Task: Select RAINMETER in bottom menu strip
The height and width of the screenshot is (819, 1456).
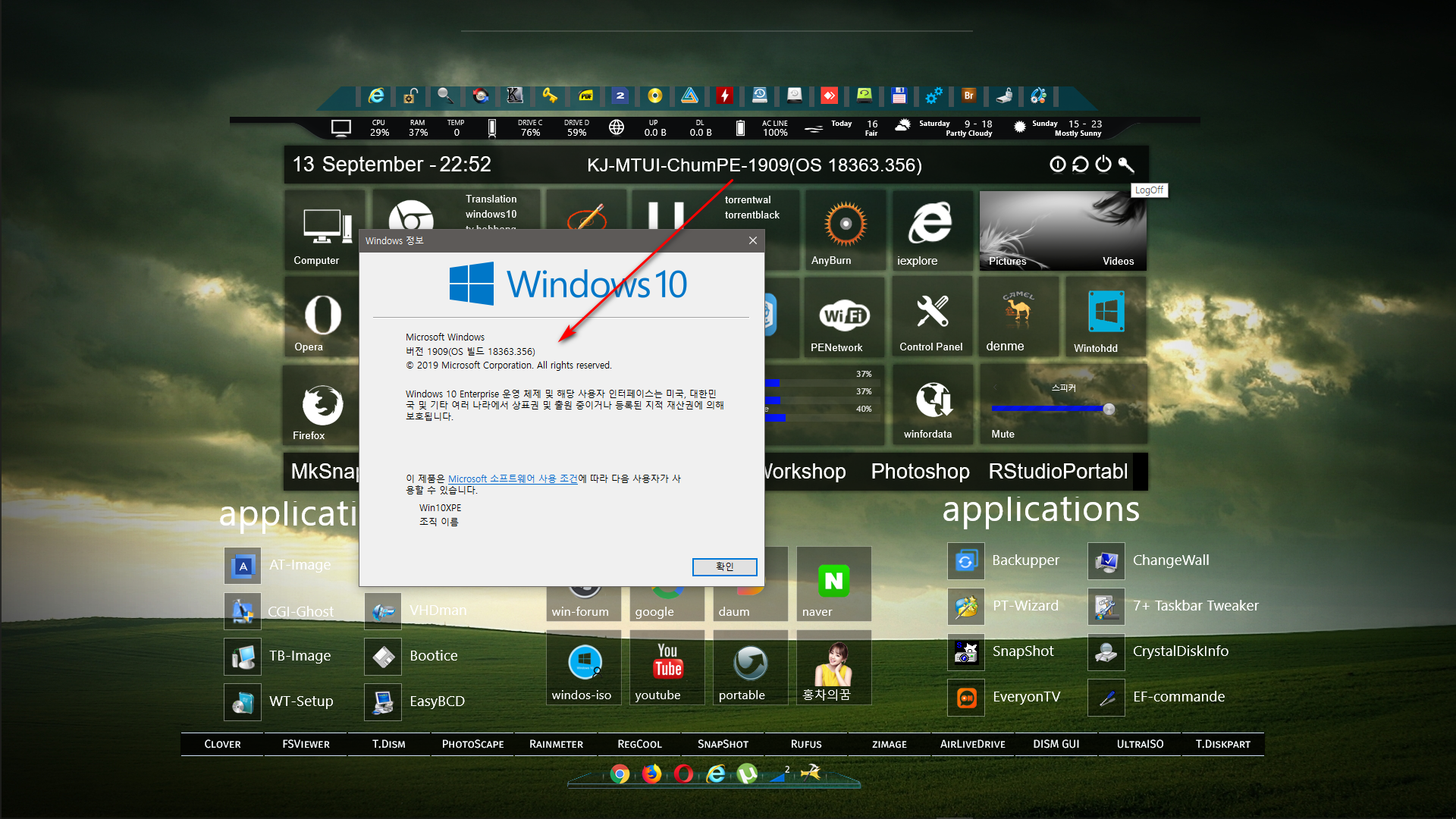Action: click(556, 744)
